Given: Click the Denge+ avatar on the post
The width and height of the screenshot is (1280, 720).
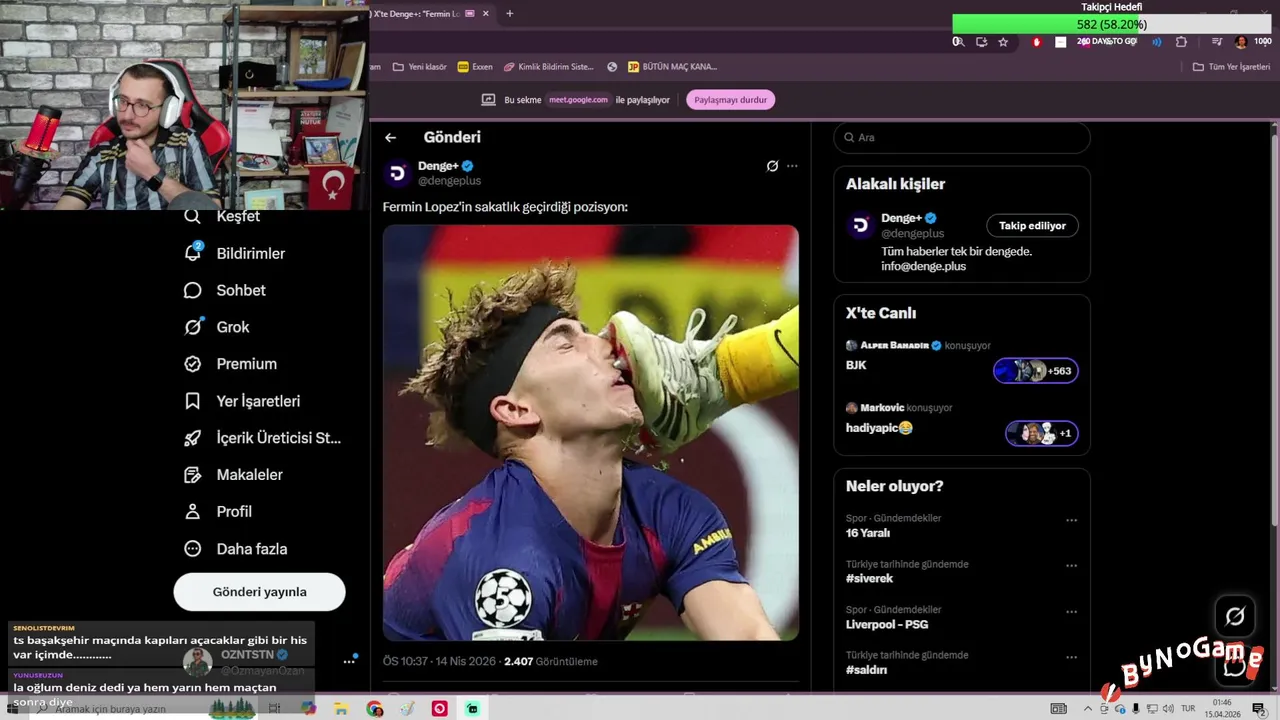Looking at the screenshot, I should [x=398, y=173].
